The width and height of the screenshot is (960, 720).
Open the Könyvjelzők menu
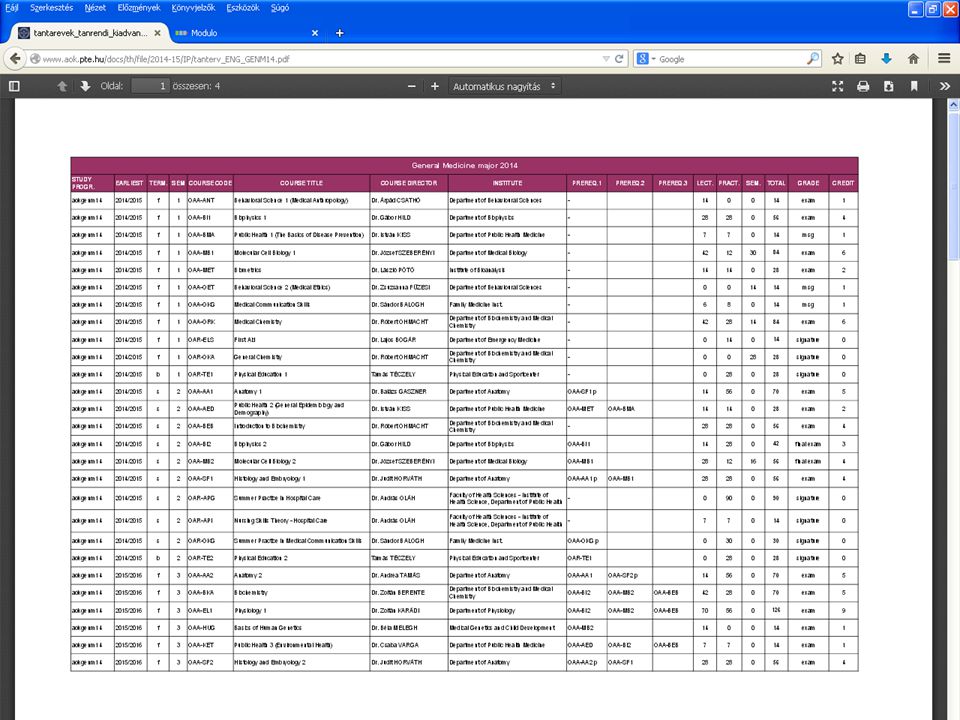pos(193,8)
